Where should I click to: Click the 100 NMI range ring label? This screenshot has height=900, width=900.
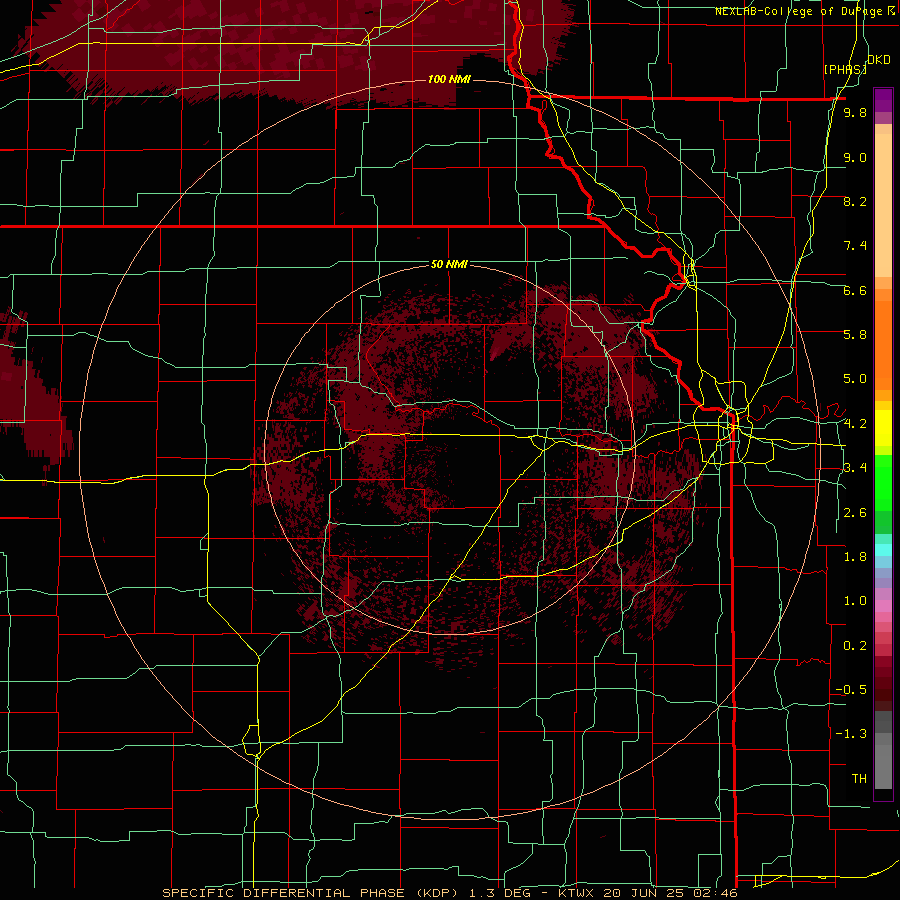(x=449, y=79)
